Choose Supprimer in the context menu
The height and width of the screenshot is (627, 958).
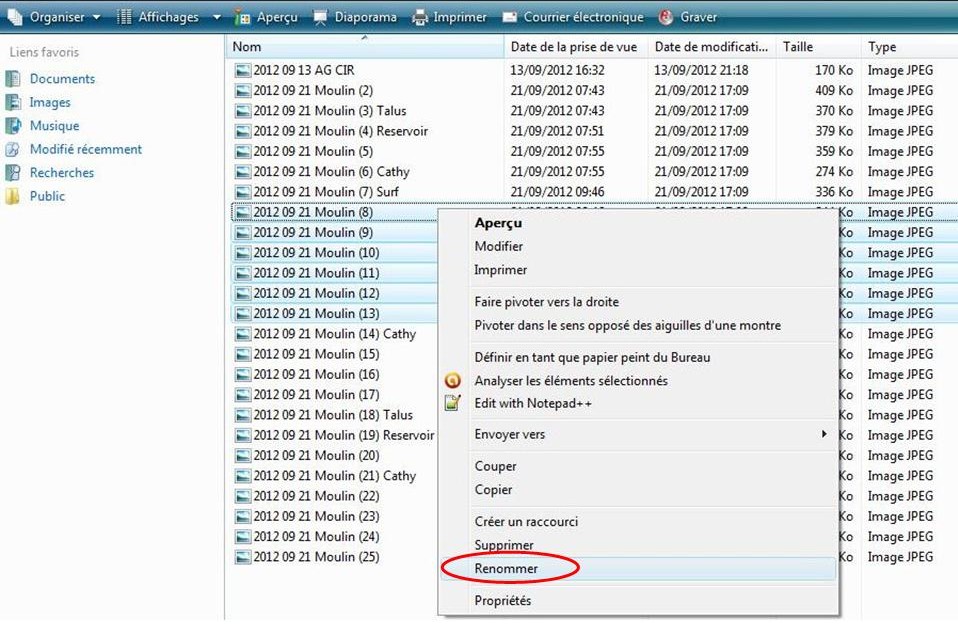(x=503, y=545)
